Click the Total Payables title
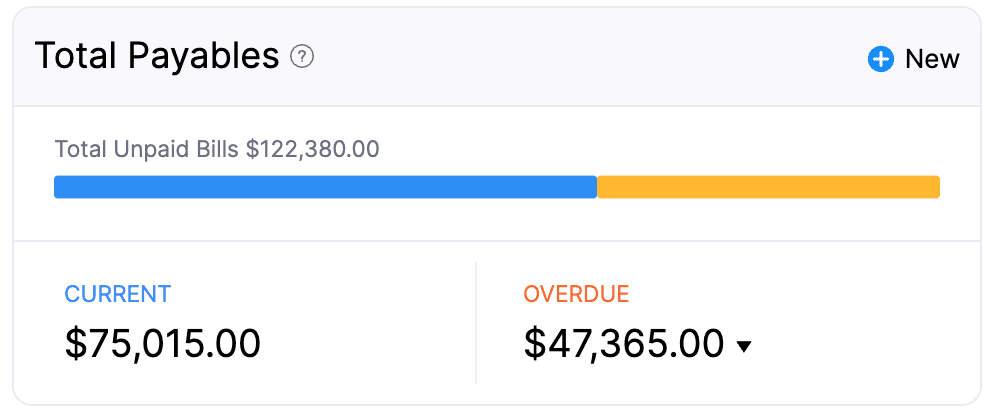 pyautogui.click(x=157, y=56)
